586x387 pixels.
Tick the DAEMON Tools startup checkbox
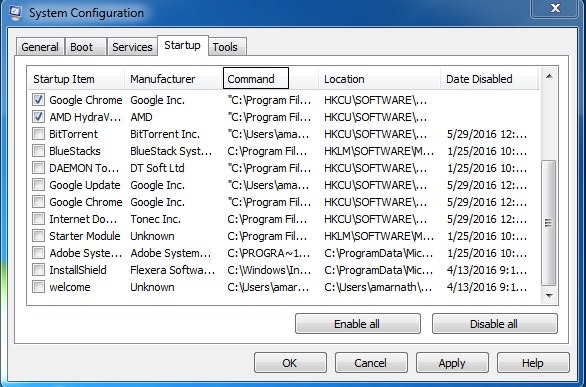38,168
